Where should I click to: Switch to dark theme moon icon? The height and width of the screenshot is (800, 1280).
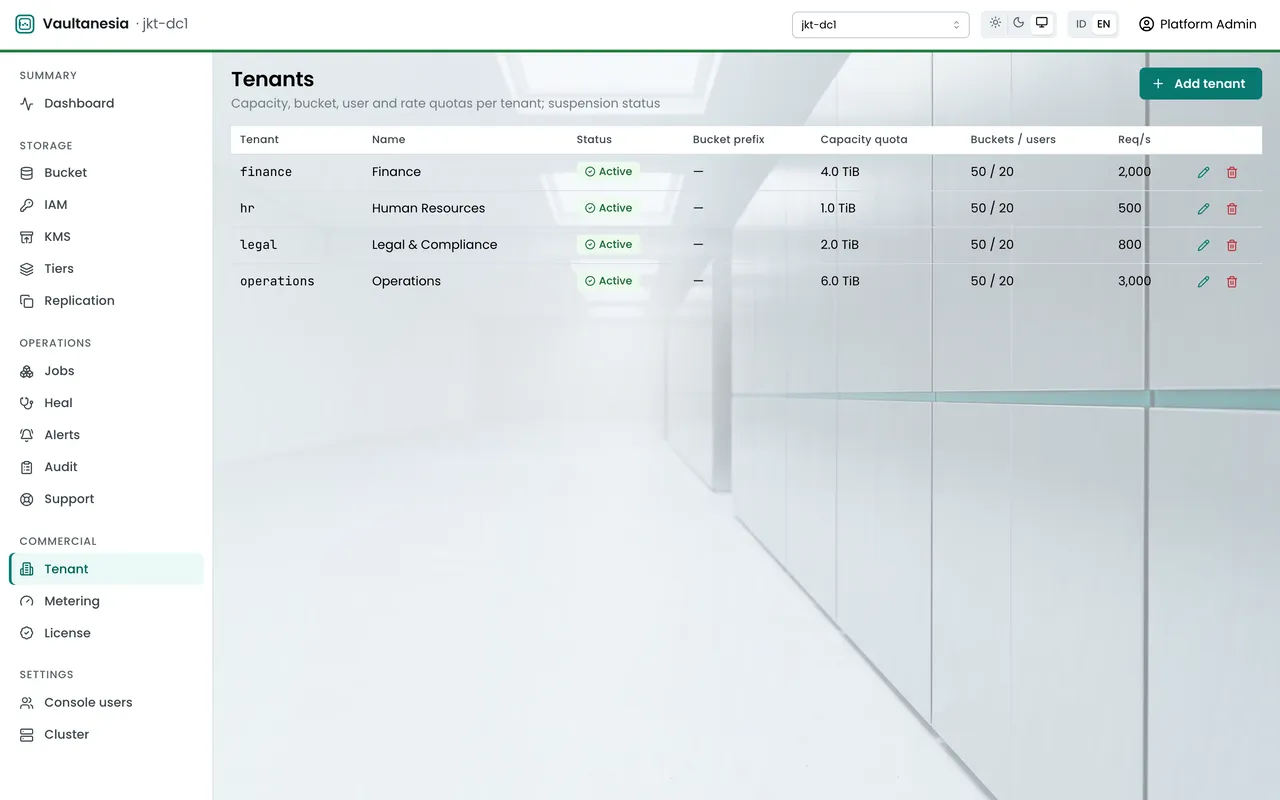coord(1019,23)
